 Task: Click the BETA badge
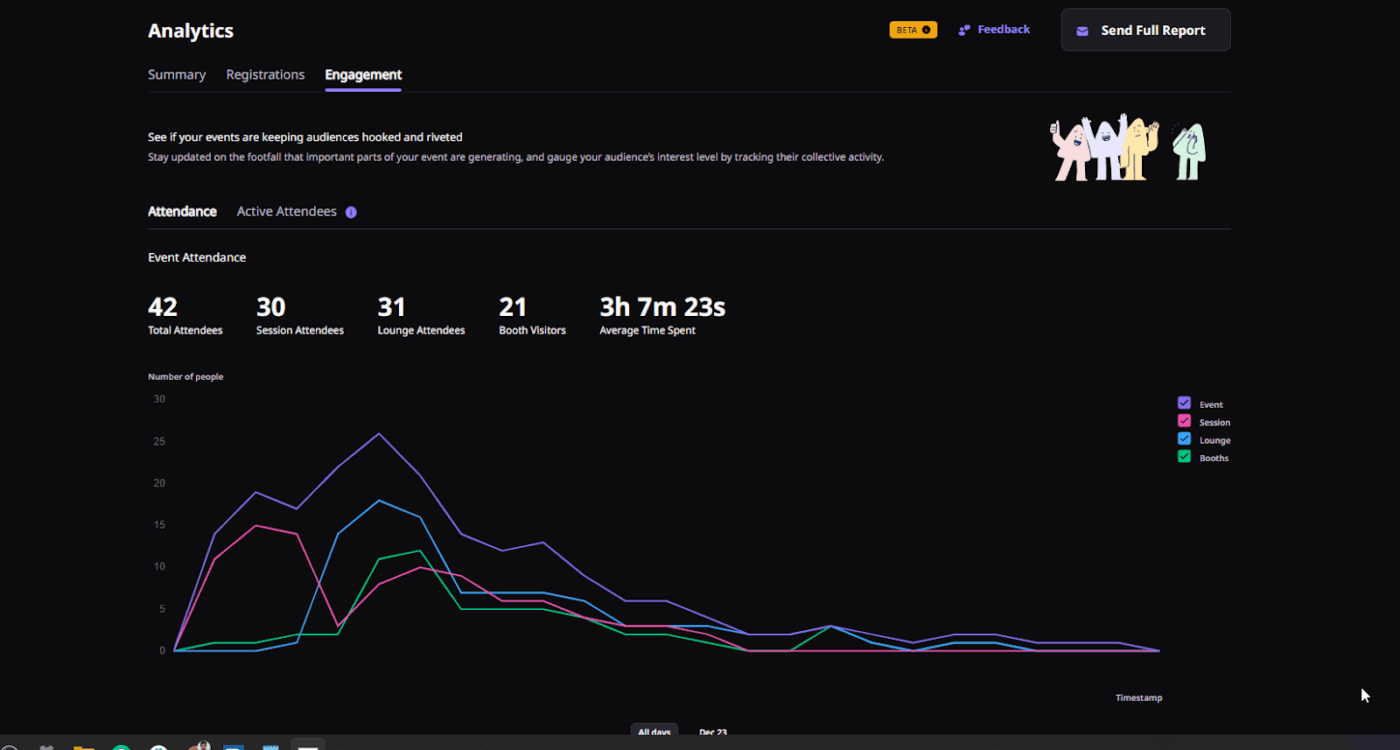click(912, 30)
